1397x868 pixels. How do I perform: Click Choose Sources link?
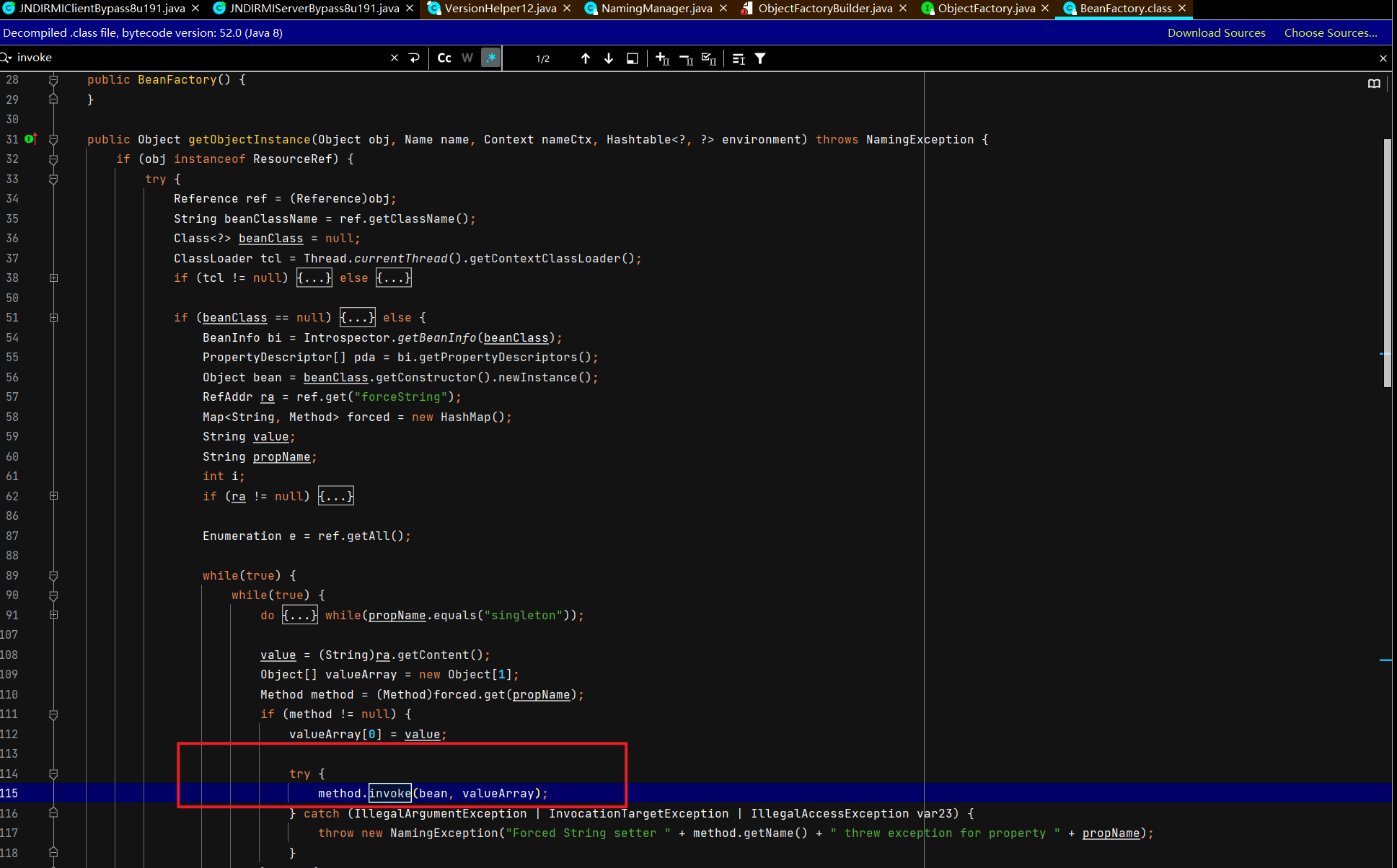point(1330,33)
